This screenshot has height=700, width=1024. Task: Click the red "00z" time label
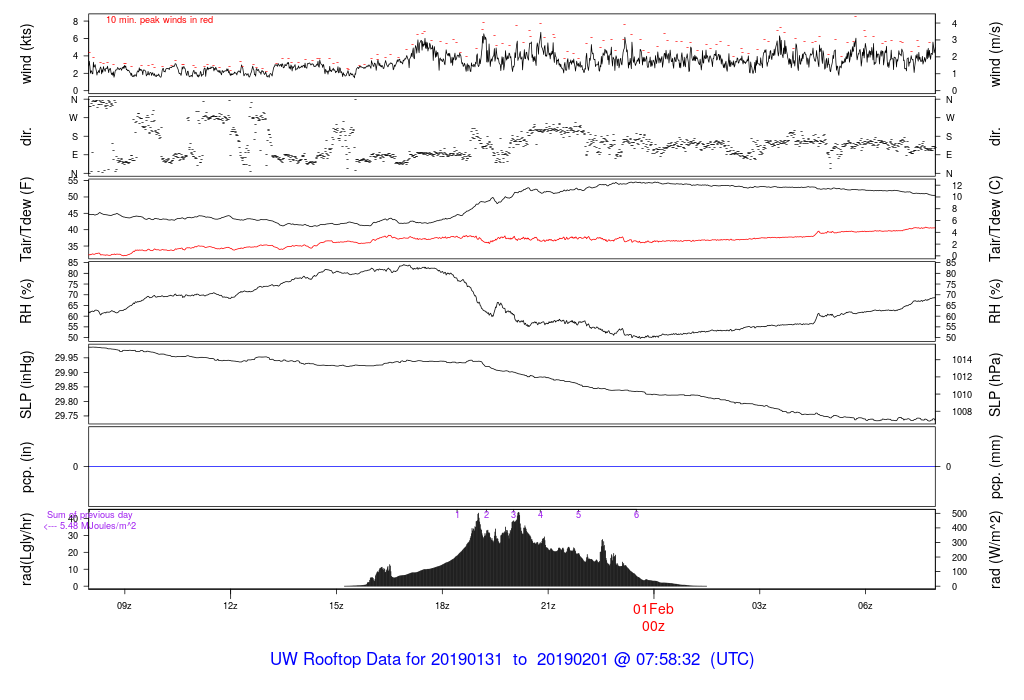[x=653, y=626]
